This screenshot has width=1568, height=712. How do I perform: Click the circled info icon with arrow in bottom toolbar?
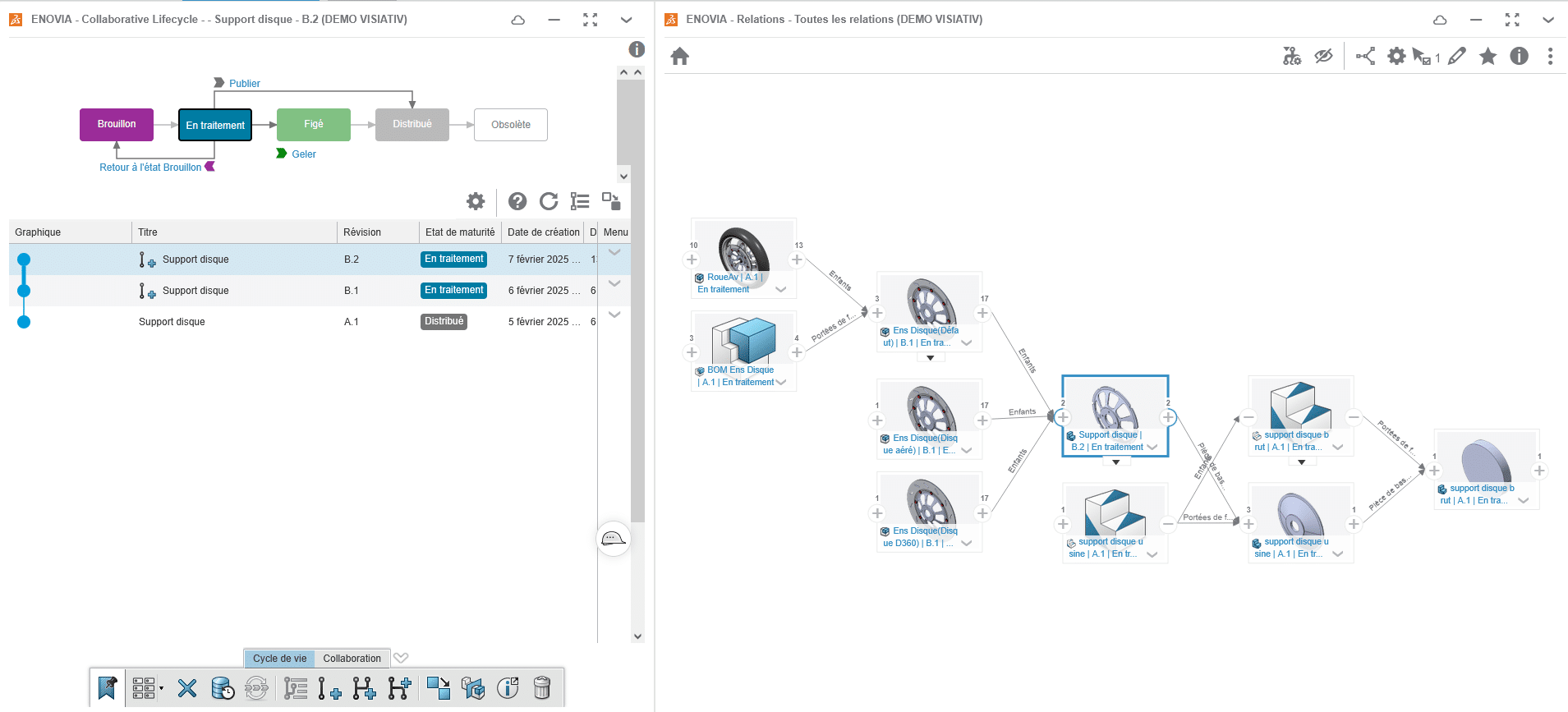(x=508, y=688)
